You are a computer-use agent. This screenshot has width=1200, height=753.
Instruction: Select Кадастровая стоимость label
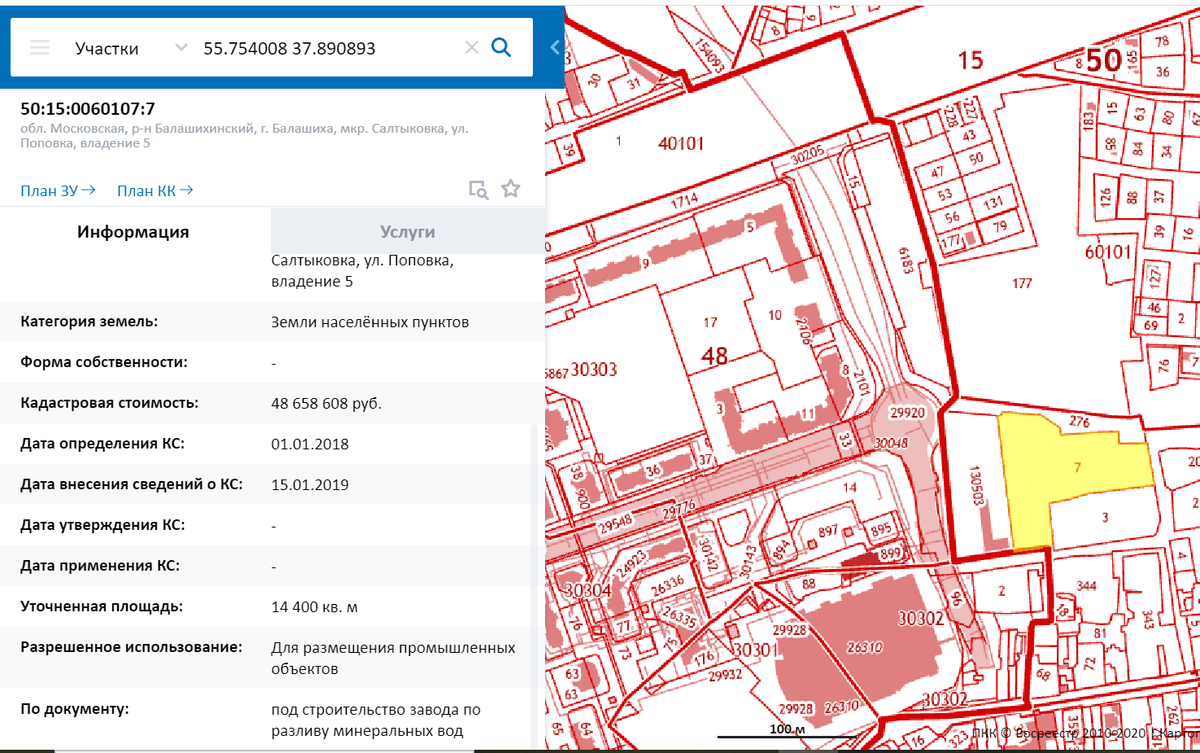click(109, 403)
